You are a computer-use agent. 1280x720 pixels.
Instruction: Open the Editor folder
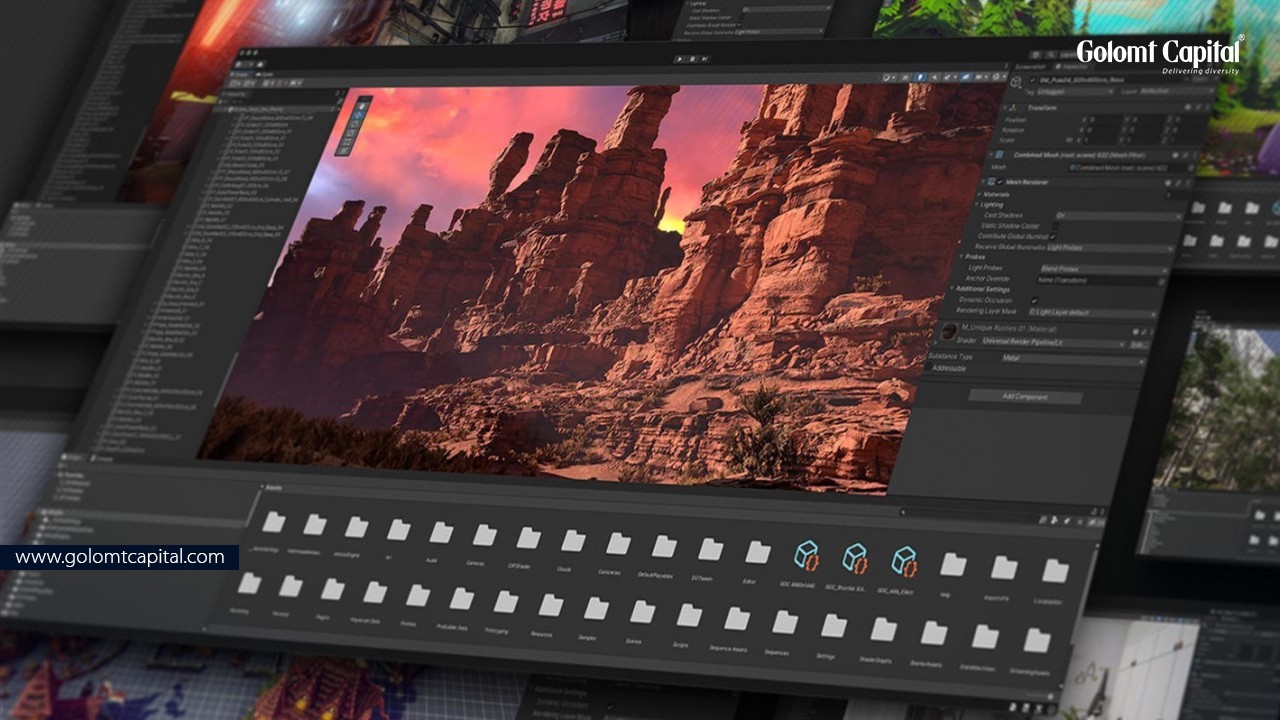[x=757, y=552]
